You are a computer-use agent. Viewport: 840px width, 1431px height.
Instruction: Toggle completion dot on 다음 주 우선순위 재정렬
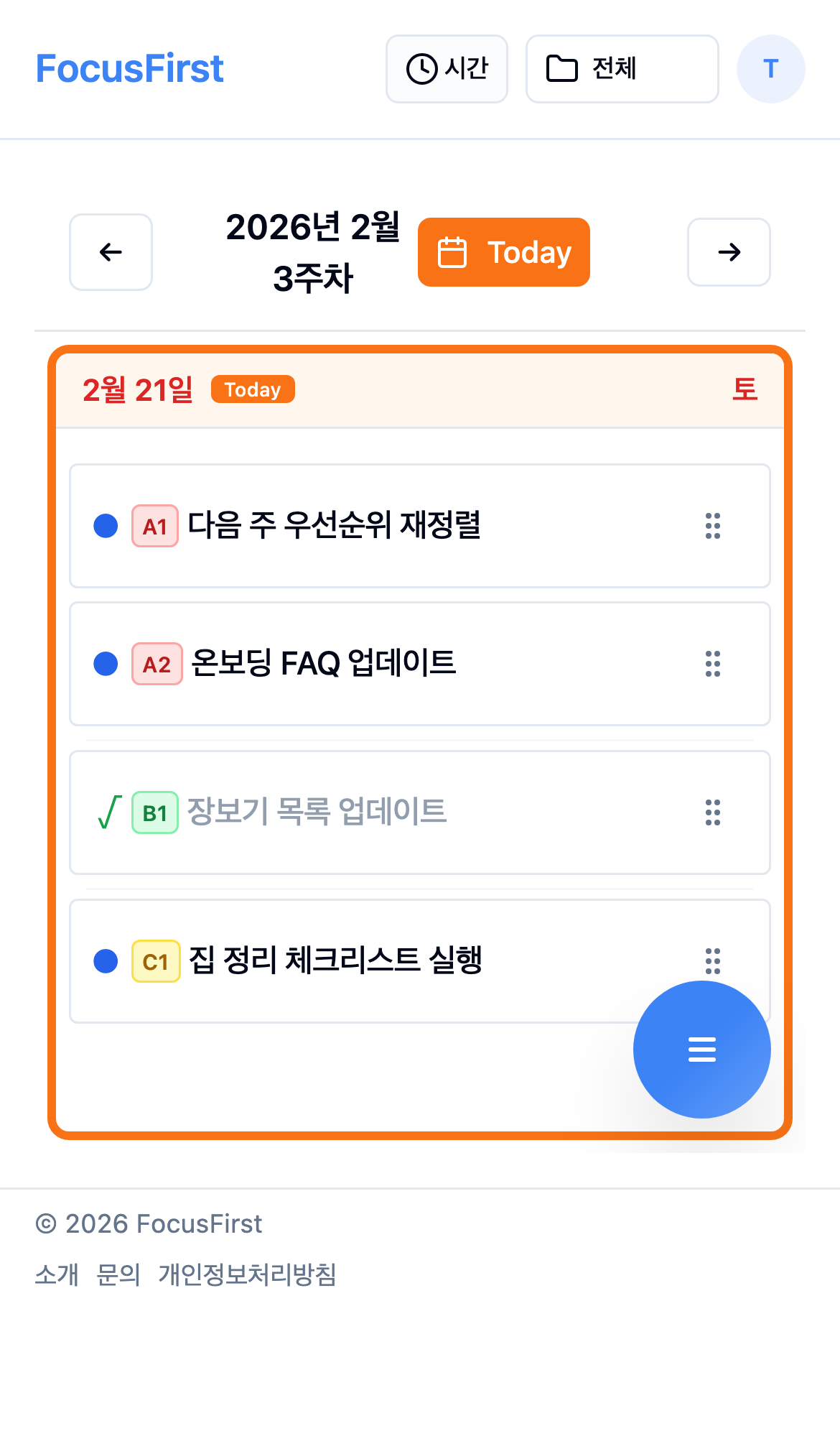pyautogui.click(x=104, y=527)
